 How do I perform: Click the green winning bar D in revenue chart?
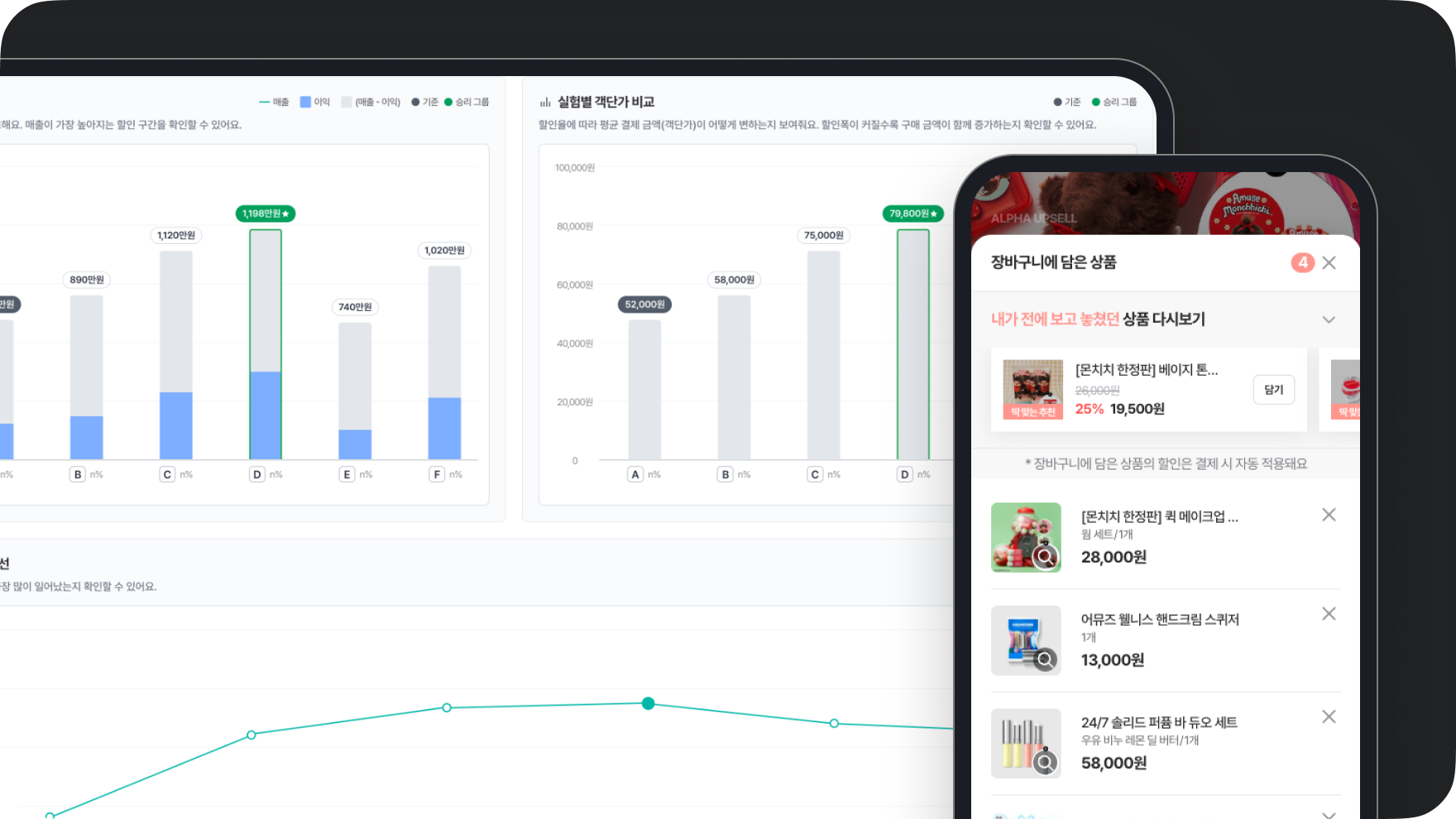click(266, 344)
